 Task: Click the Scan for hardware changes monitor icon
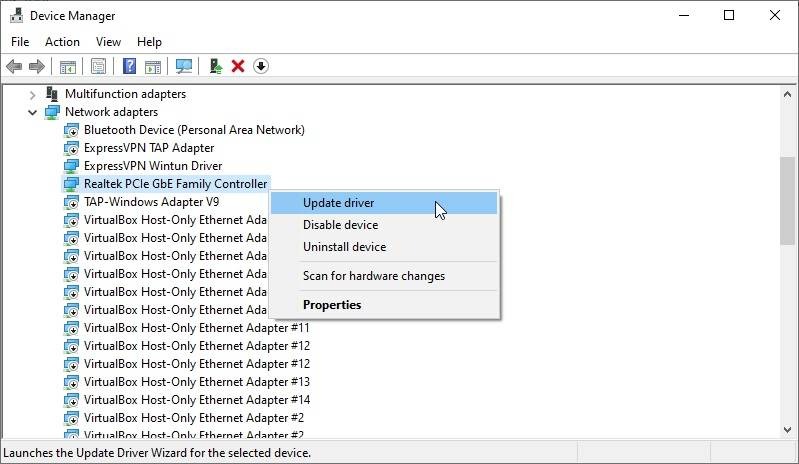(183, 66)
